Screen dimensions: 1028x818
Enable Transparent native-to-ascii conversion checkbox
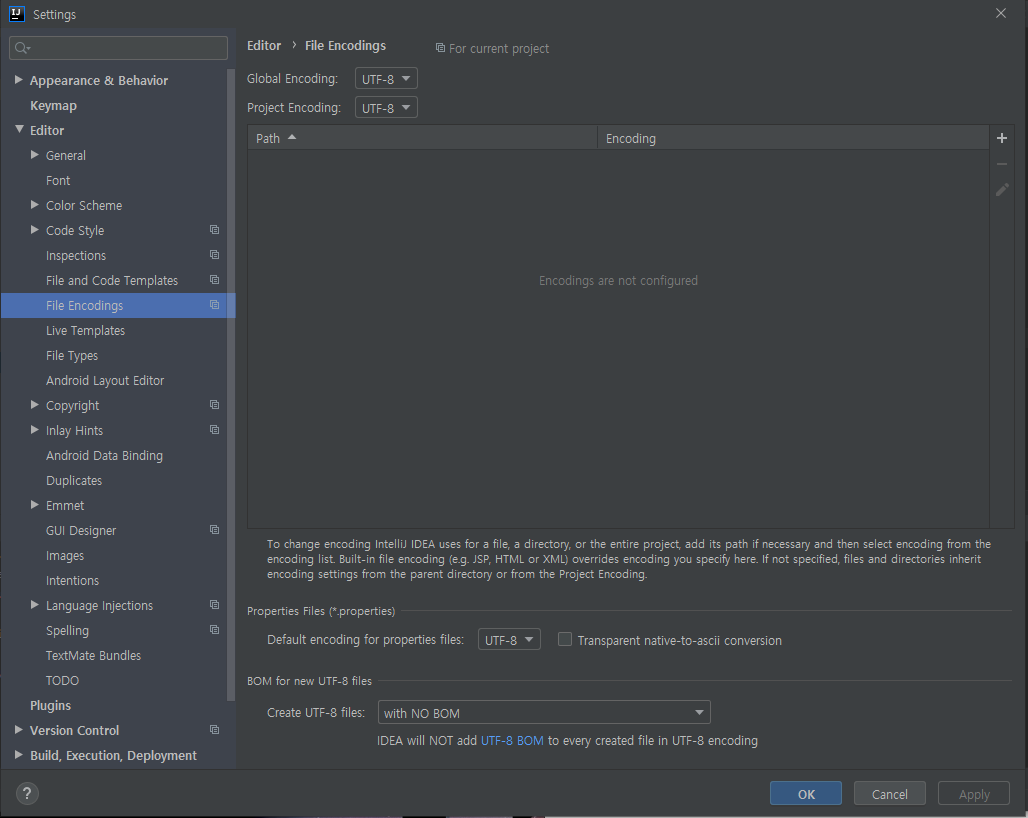coord(564,639)
